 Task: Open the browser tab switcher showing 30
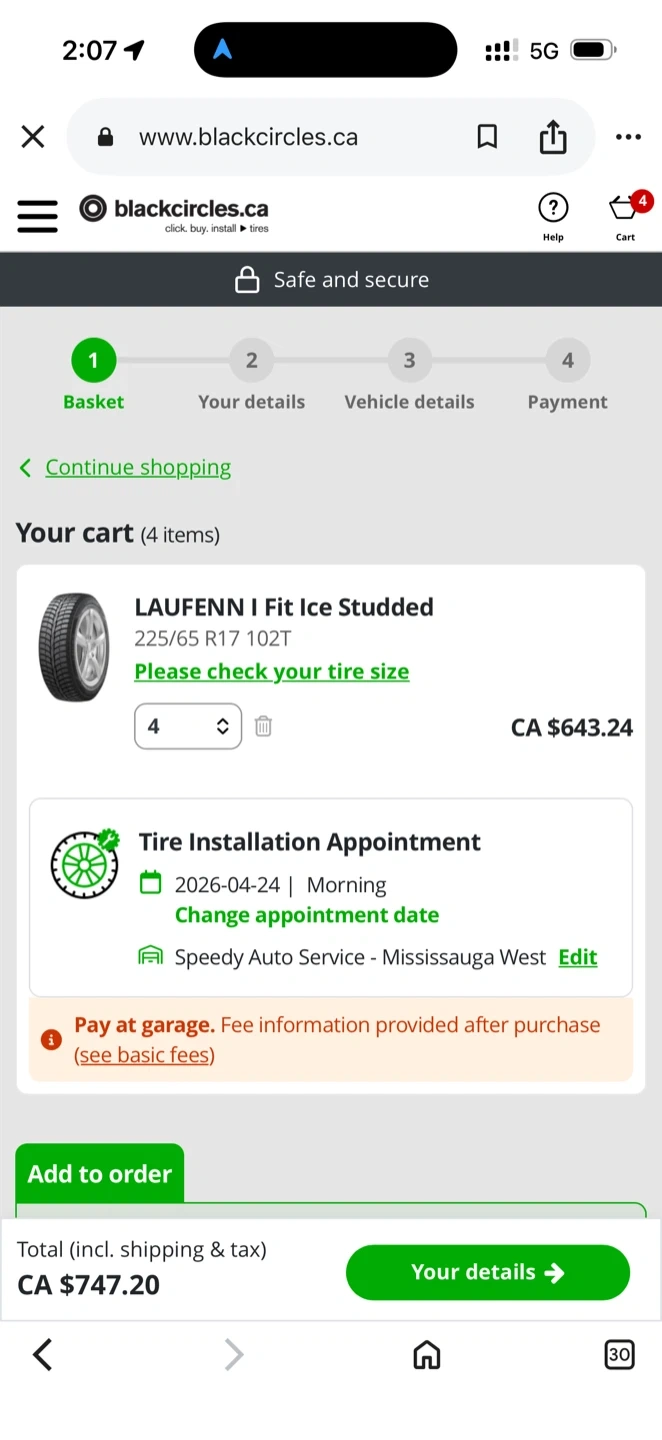point(619,1355)
